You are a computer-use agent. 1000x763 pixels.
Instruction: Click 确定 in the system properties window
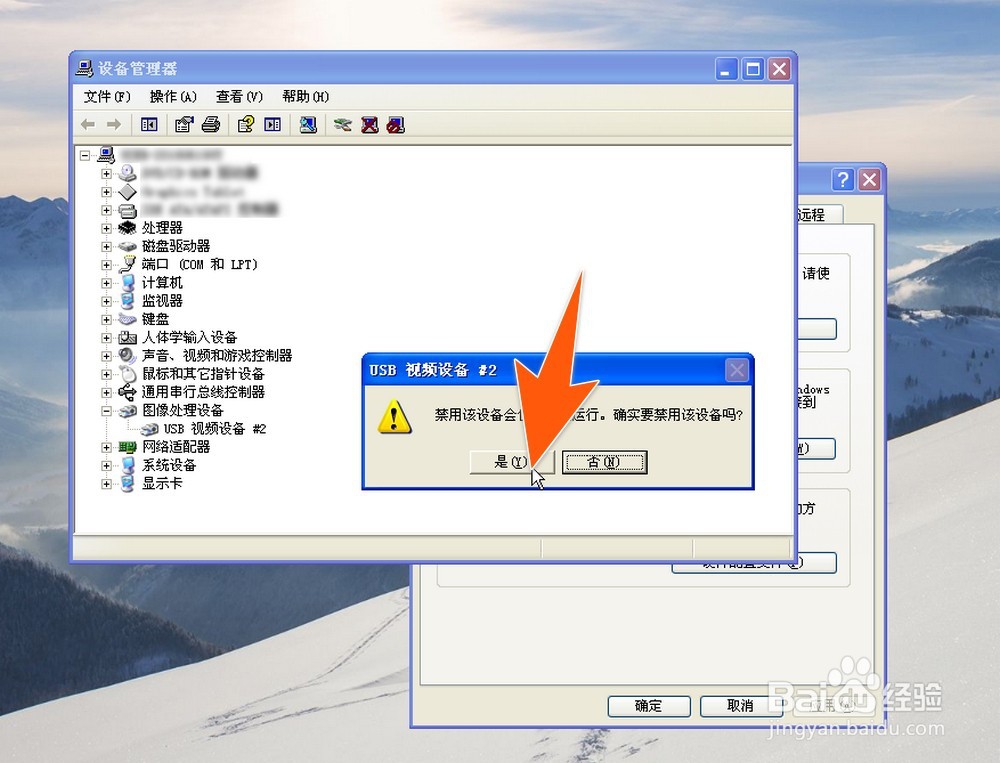pos(649,706)
